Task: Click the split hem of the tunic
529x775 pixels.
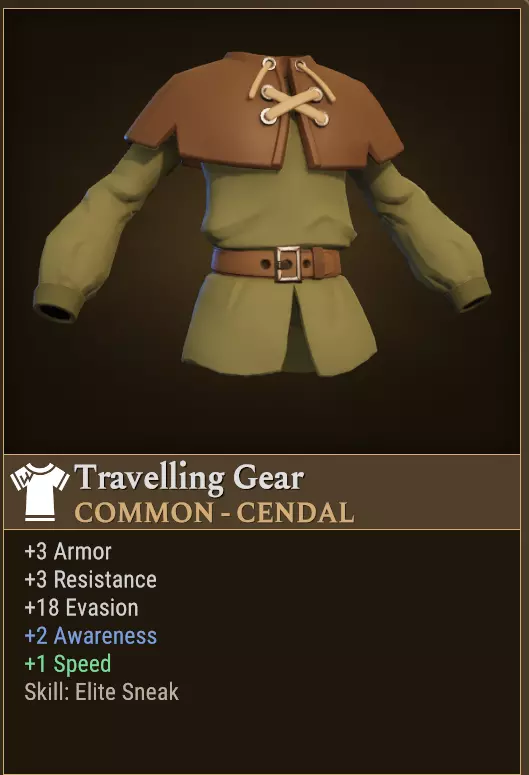Action: [298, 326]
